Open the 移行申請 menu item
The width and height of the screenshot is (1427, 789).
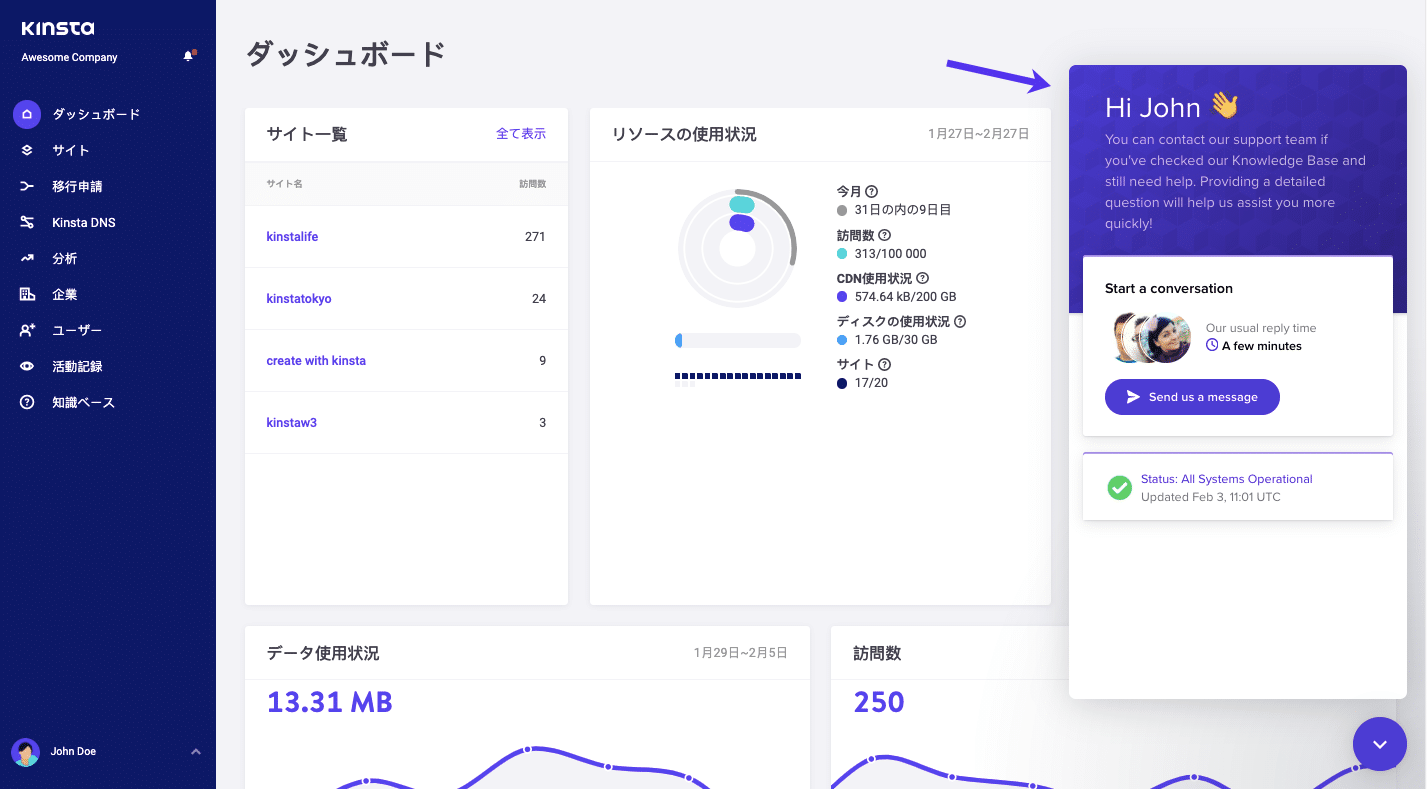27,186
